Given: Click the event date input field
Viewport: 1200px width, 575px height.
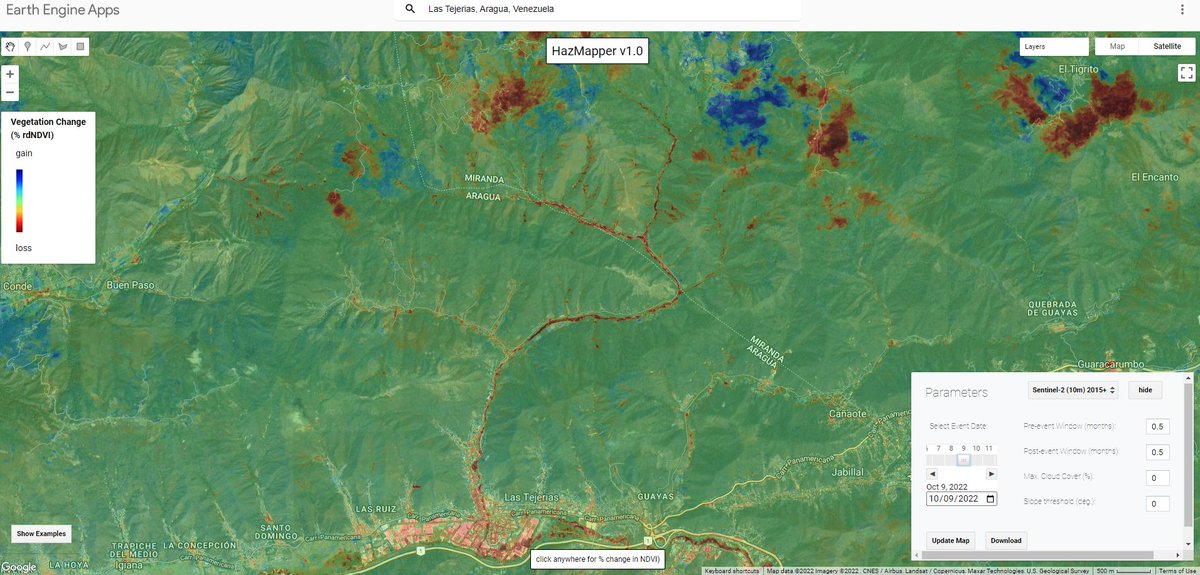Looking at the screenshot, I should pyautogui.click(x=961, y=498).
